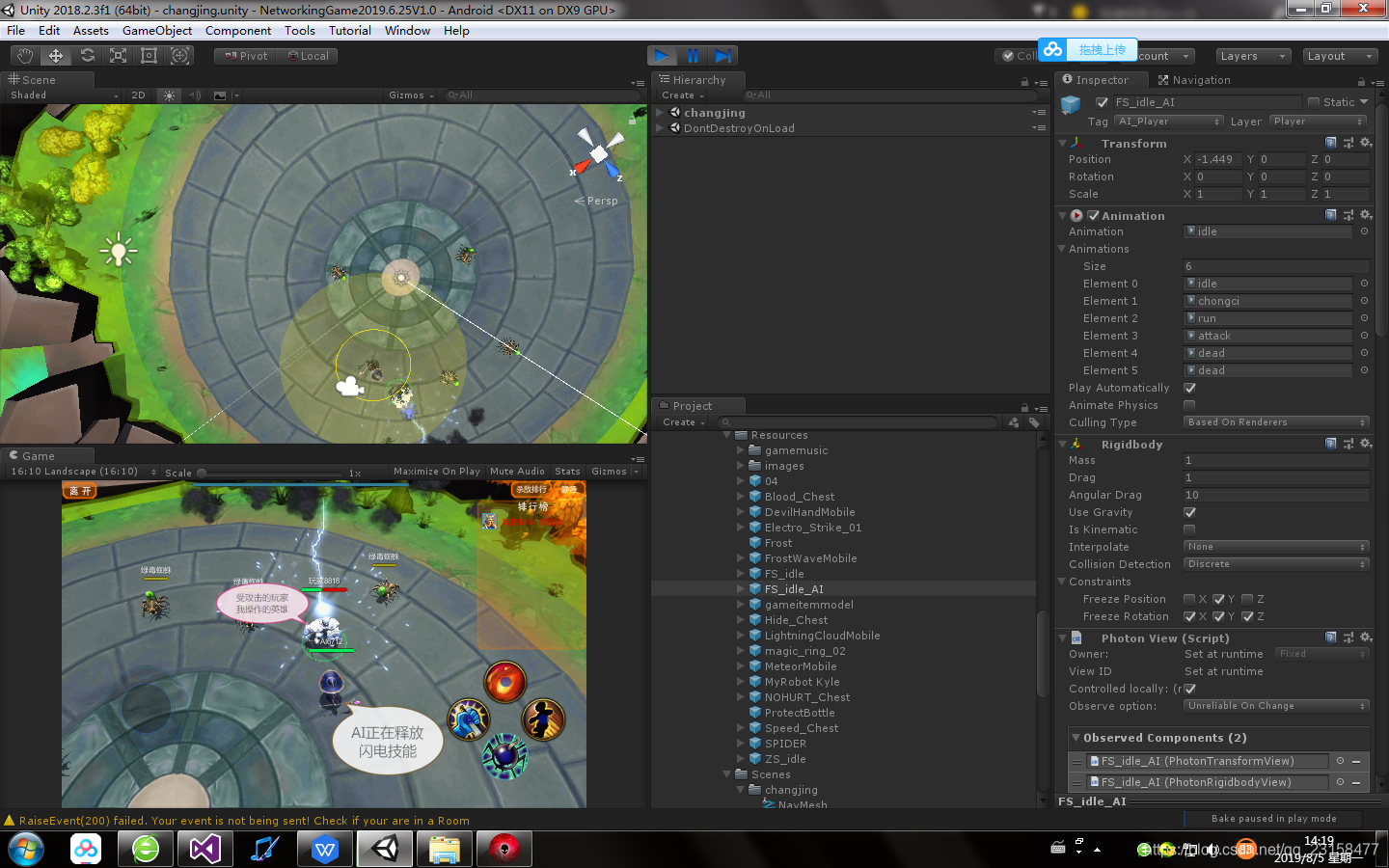Toggle Pivot handle position button
This screenshot has width=1389, height=868.
(x=246, y=56)
